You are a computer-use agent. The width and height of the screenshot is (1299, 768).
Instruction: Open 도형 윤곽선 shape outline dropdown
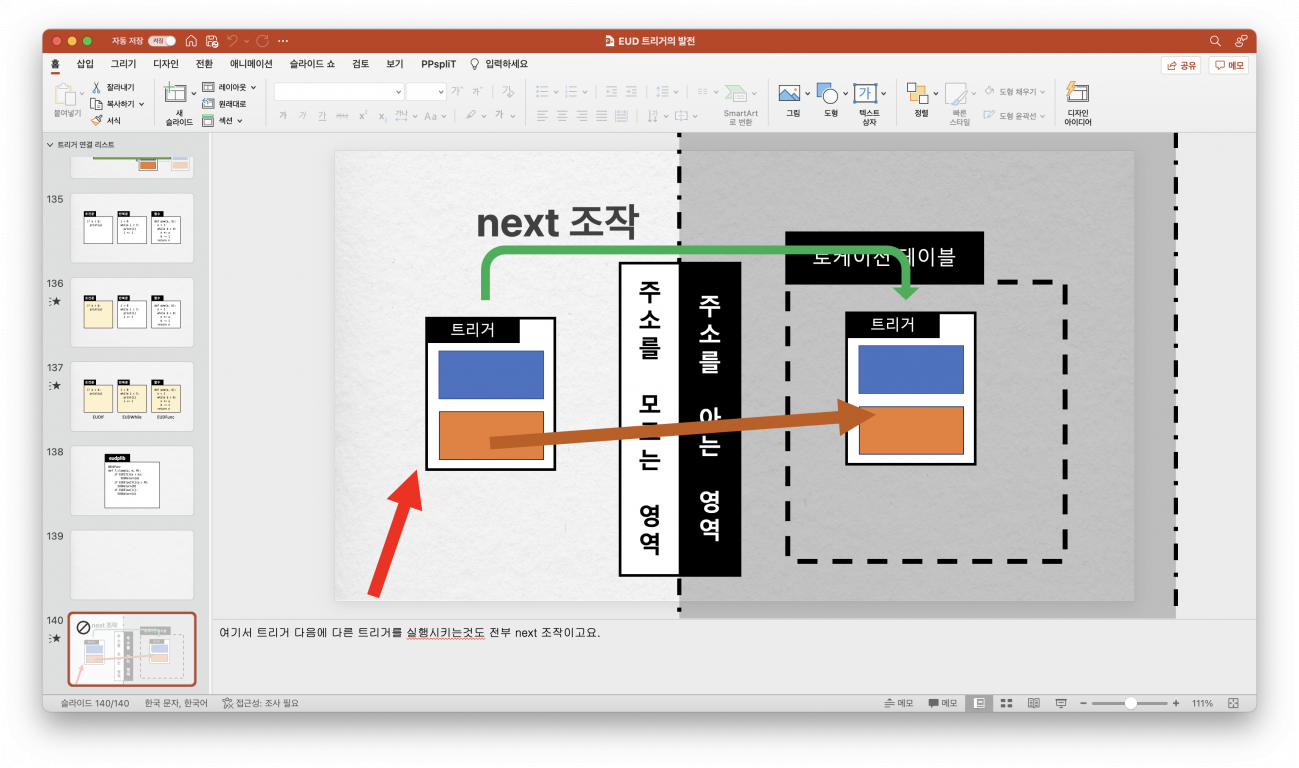pyautogui.click(x=1015, y=116)
